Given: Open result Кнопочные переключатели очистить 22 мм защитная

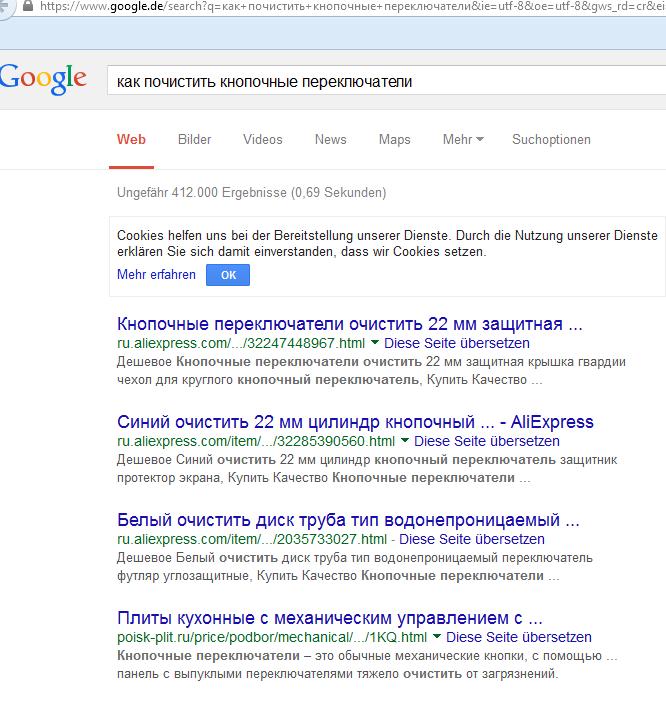Looking at the screenshot, I should pyautogui.click(x=350, y=324).
